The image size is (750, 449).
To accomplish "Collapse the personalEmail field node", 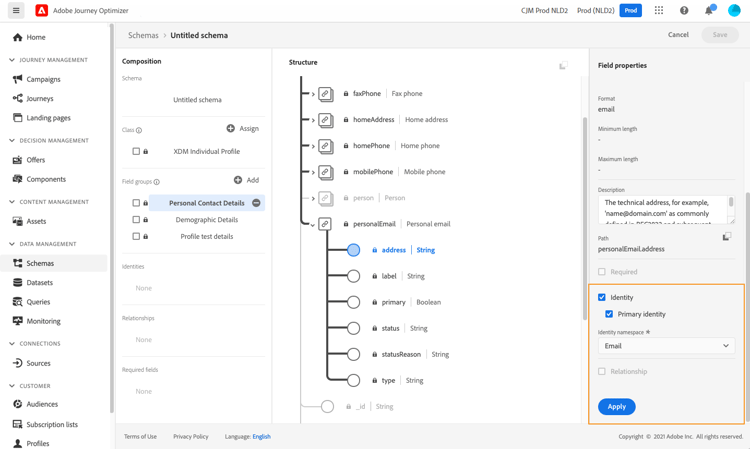I will point(313,224).
